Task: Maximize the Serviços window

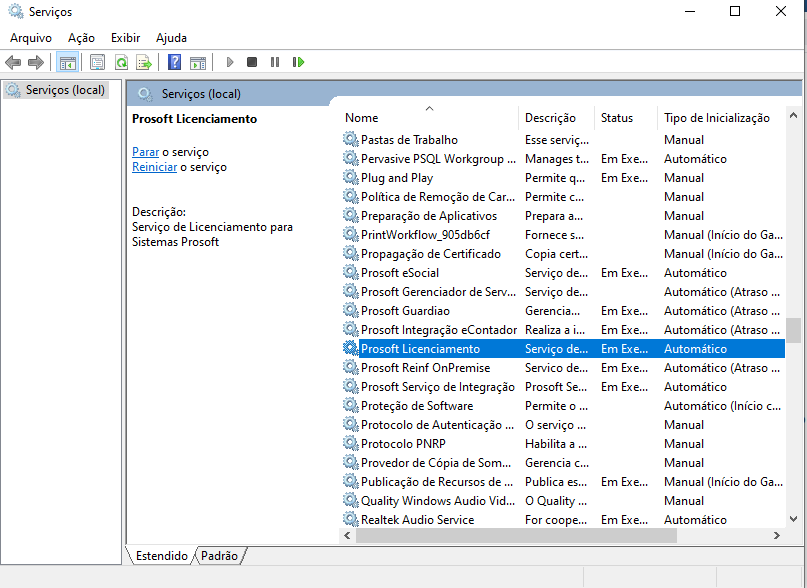Action: click(735, 11)
